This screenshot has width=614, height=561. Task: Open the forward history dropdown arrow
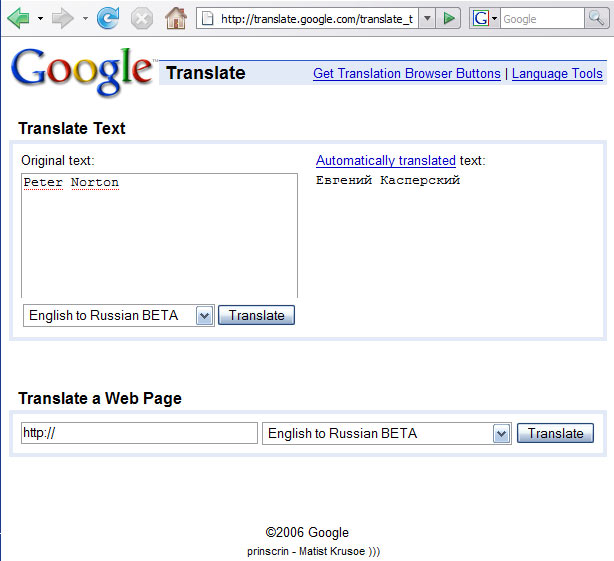point(85,18)
